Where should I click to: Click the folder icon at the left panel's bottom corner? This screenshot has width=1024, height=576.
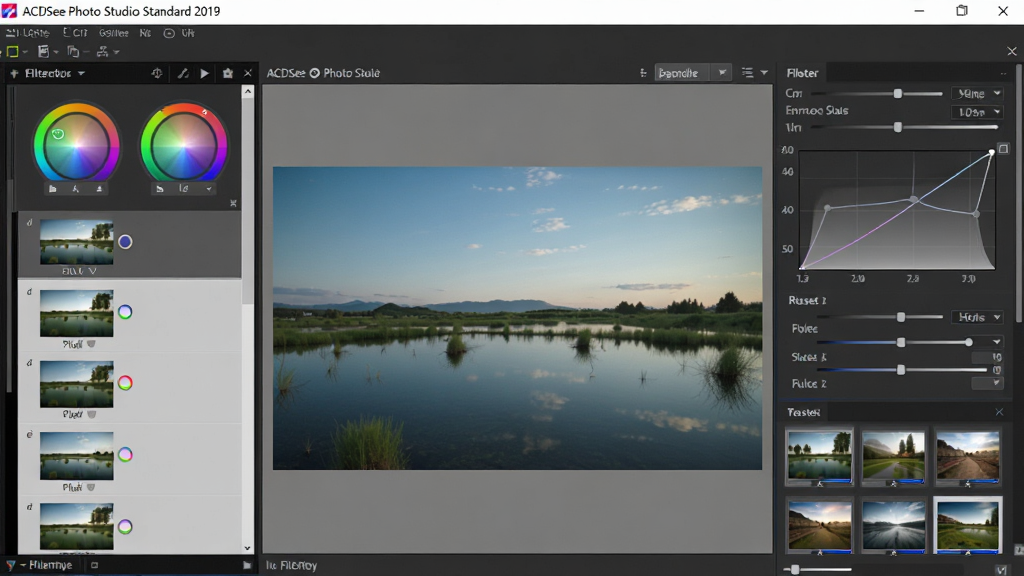coord(247,566)
